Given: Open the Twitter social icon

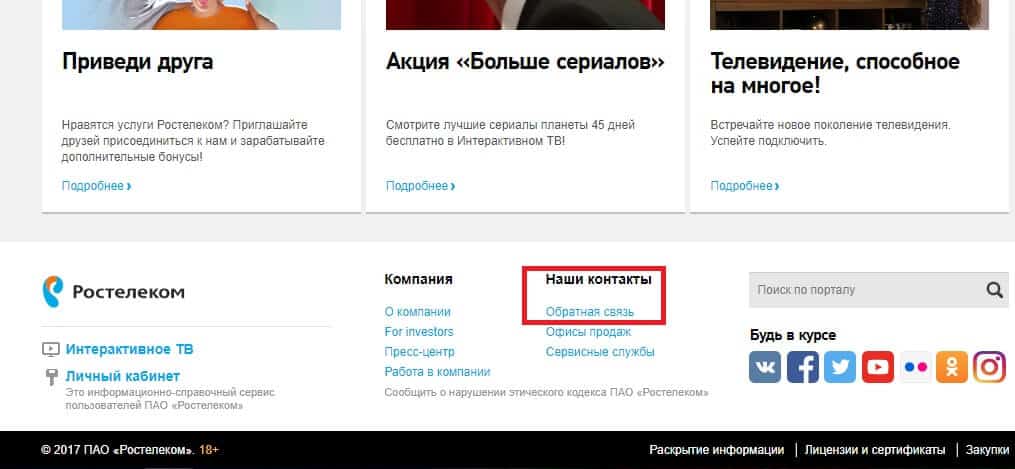Looking at the screenshot, I should point(840,367).
